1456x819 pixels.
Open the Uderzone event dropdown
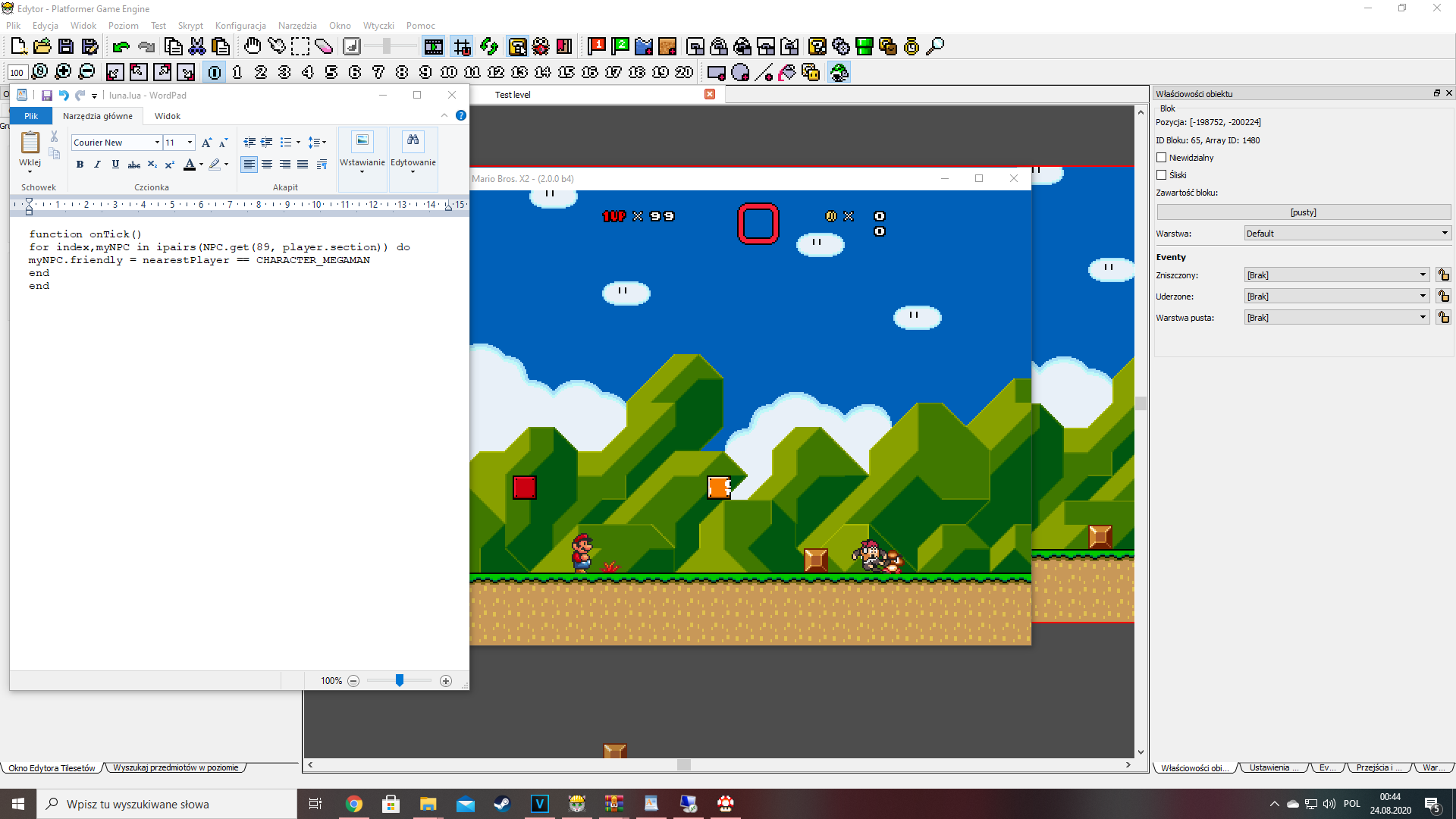[x=1338, y=297]
